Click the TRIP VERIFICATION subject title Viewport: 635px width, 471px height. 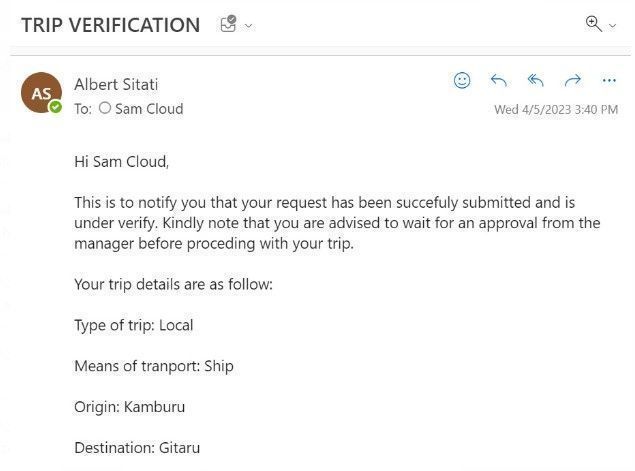[110, 25]
